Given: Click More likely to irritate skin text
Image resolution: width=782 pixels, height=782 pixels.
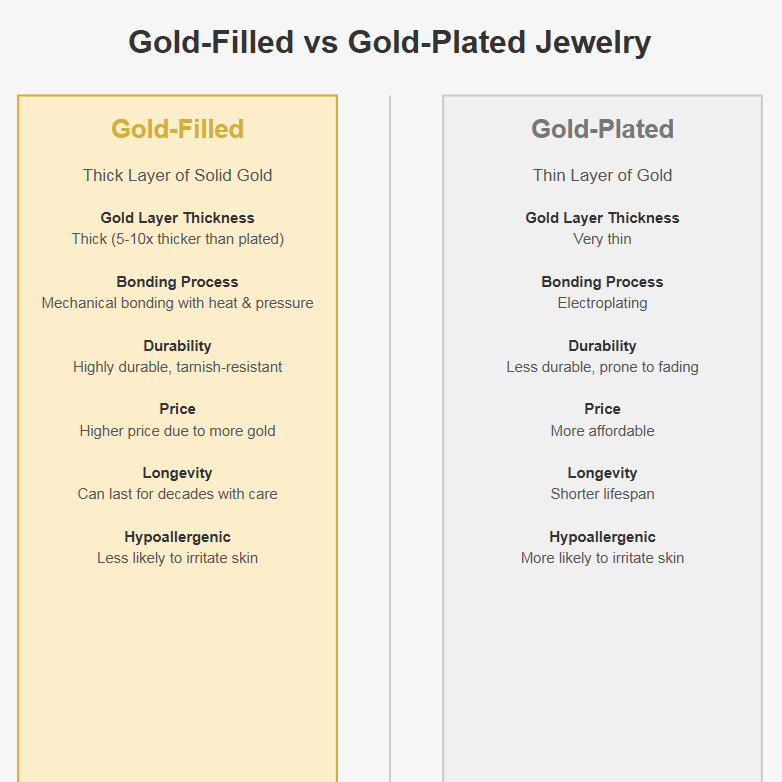Looking at the screenshot, I should [x=602, y=558].
